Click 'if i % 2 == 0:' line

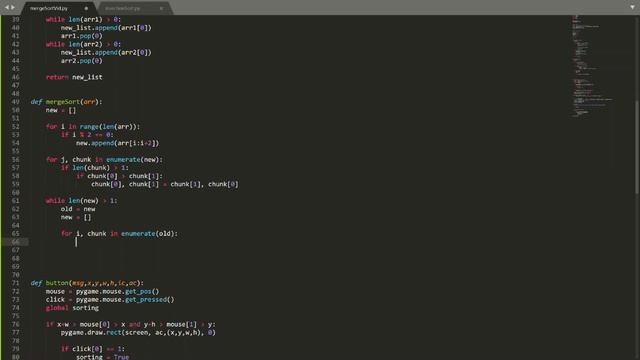tap(87, 135)
